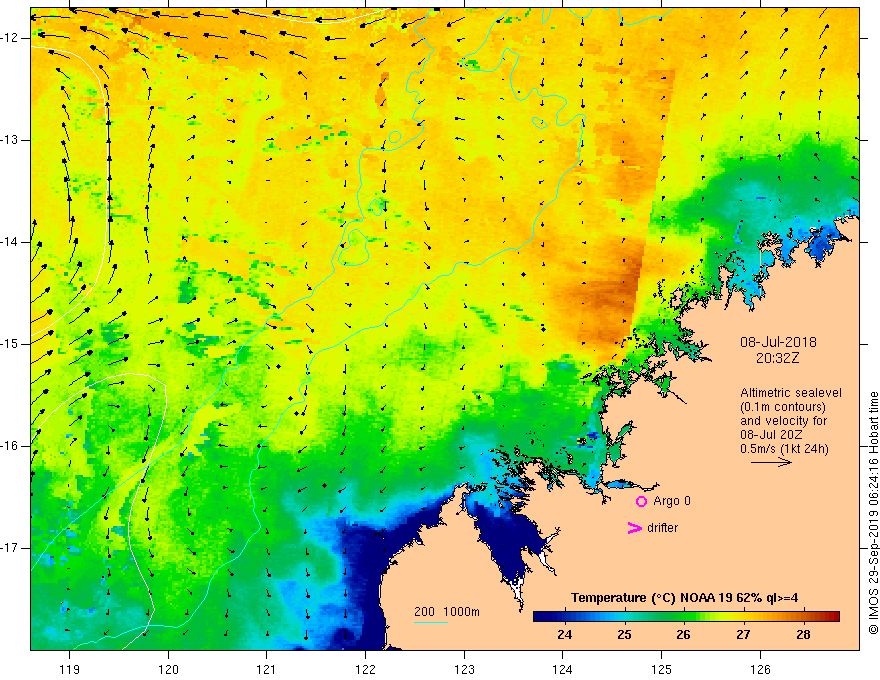
Task: Click latitude axis label -13
Action: click(10, 140)
